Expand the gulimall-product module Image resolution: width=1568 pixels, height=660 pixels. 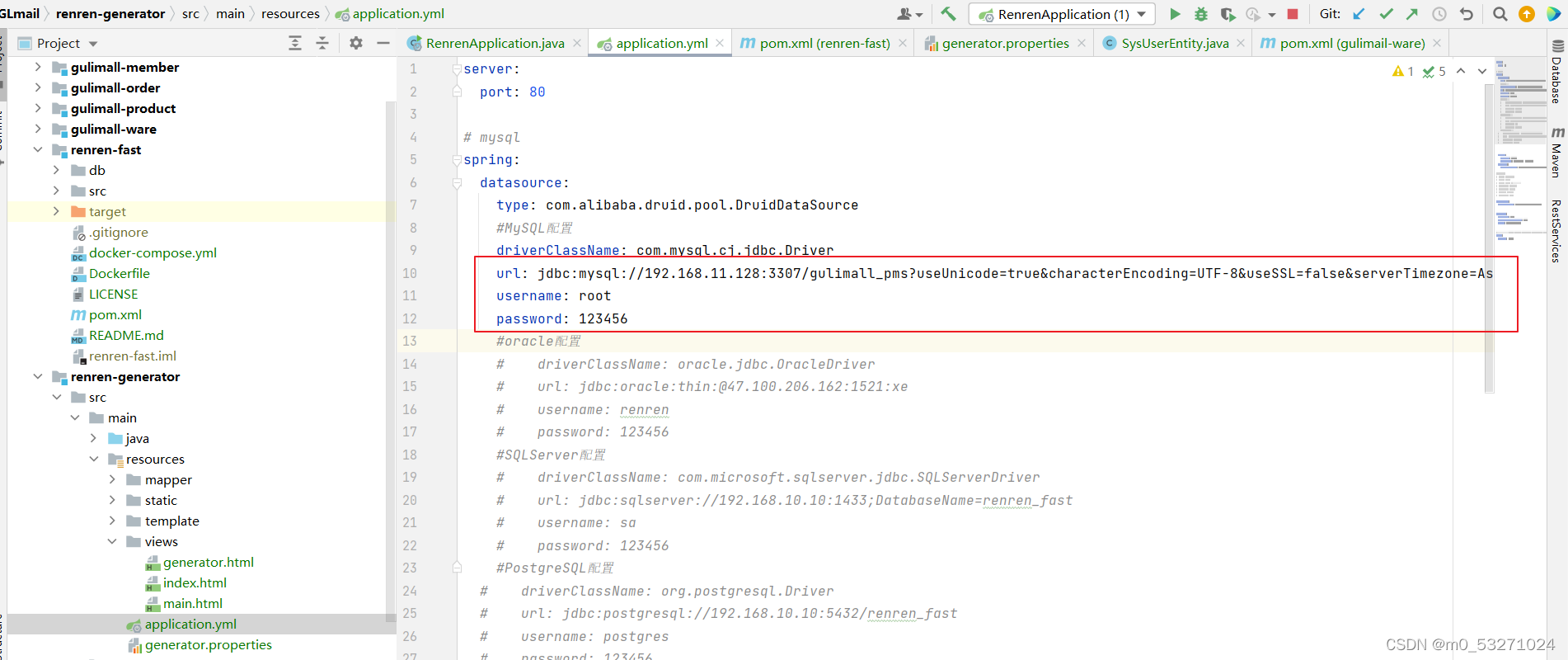click(x=38, y=108)
